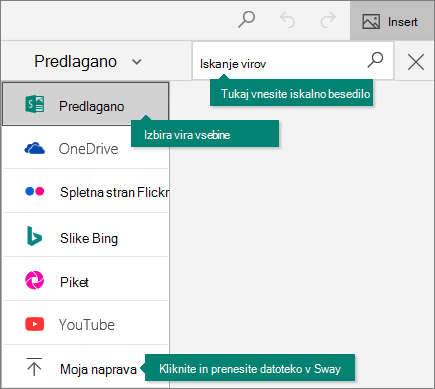Choose Slike Bing source

pyautogui.click(x=86, y=236)
